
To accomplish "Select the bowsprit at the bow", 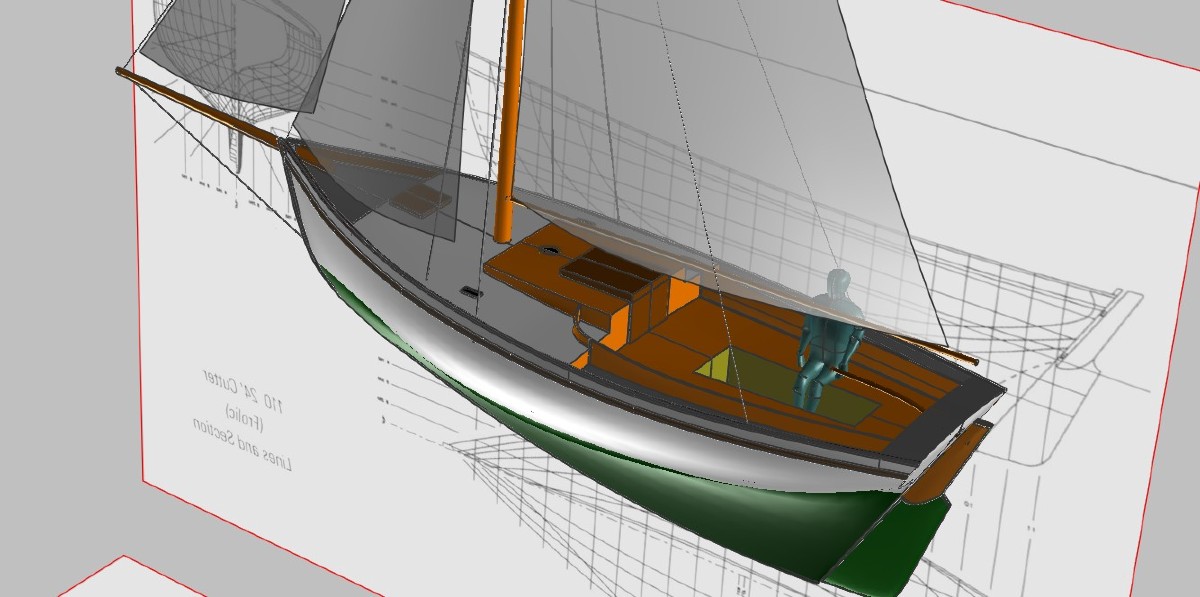I will click(x=200, y=105).
